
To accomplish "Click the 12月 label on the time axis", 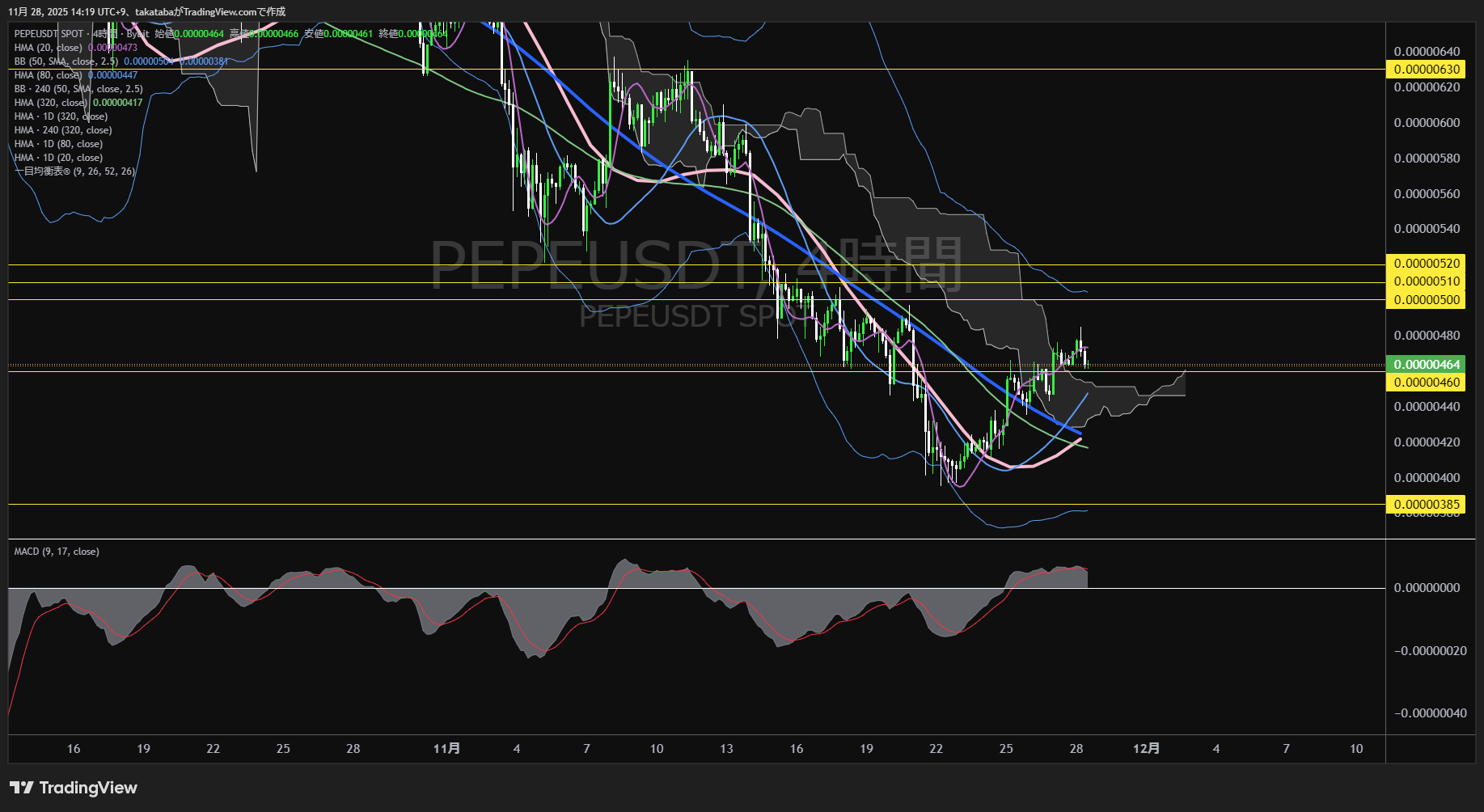I will pos(1146,749).
